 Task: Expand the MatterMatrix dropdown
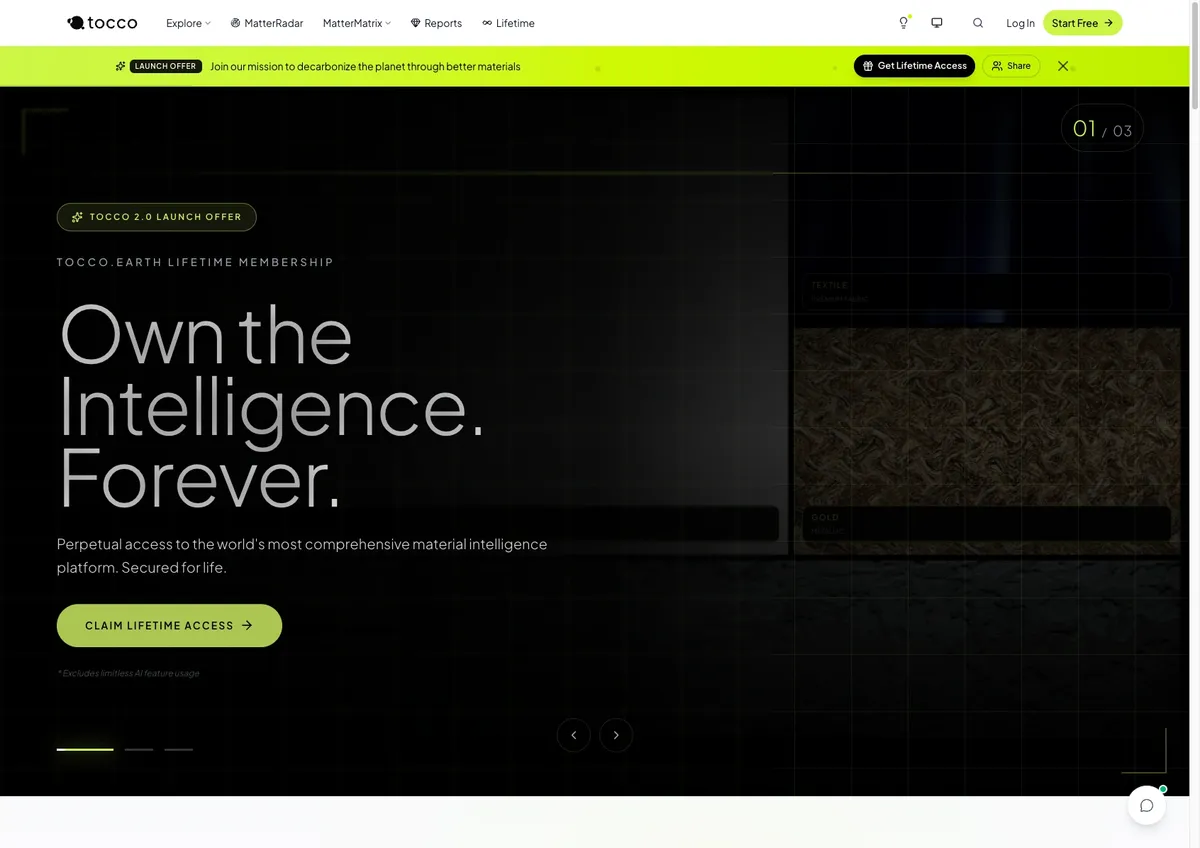[357, 23]
